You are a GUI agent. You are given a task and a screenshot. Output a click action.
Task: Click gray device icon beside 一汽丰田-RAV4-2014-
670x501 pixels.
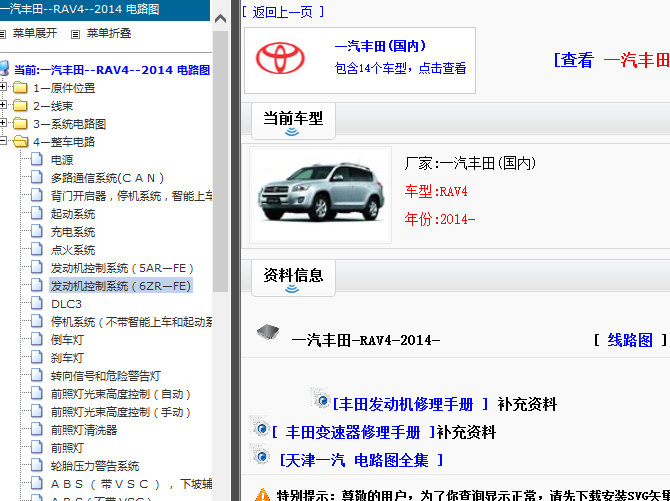pyautogui.click(x=268, y=332)
